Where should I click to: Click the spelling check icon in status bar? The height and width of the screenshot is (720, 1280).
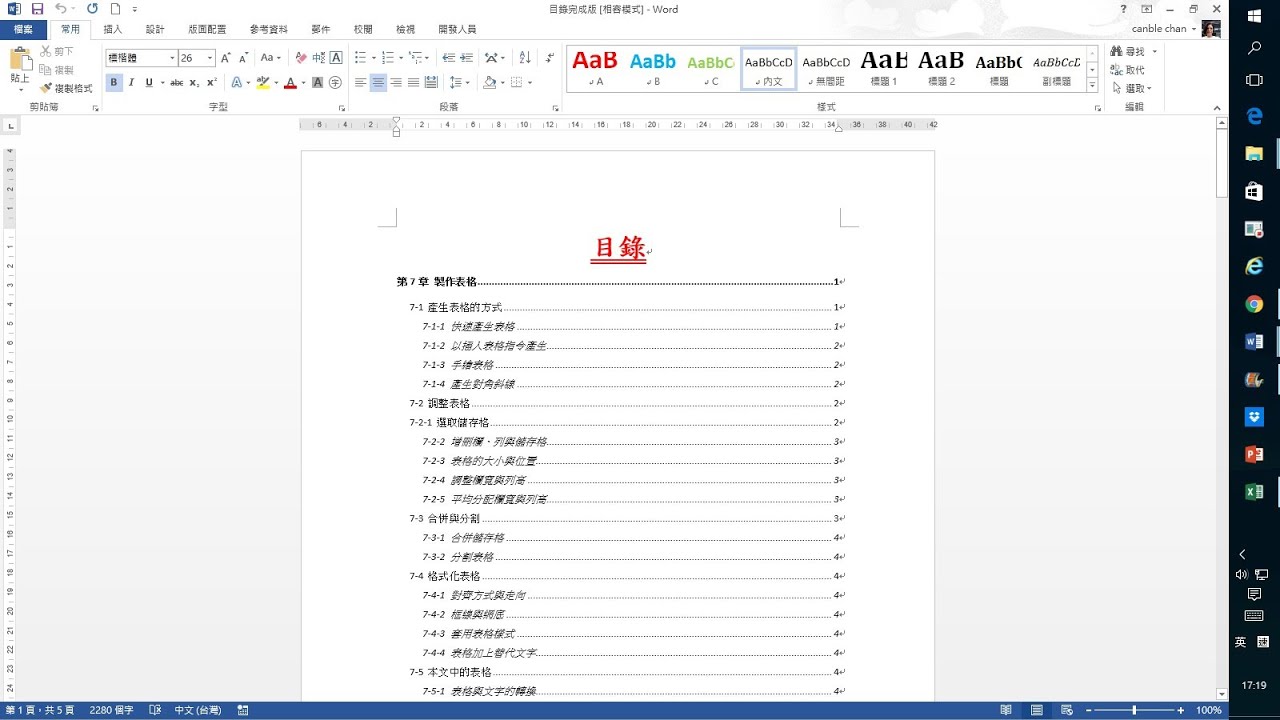(155, 710)
